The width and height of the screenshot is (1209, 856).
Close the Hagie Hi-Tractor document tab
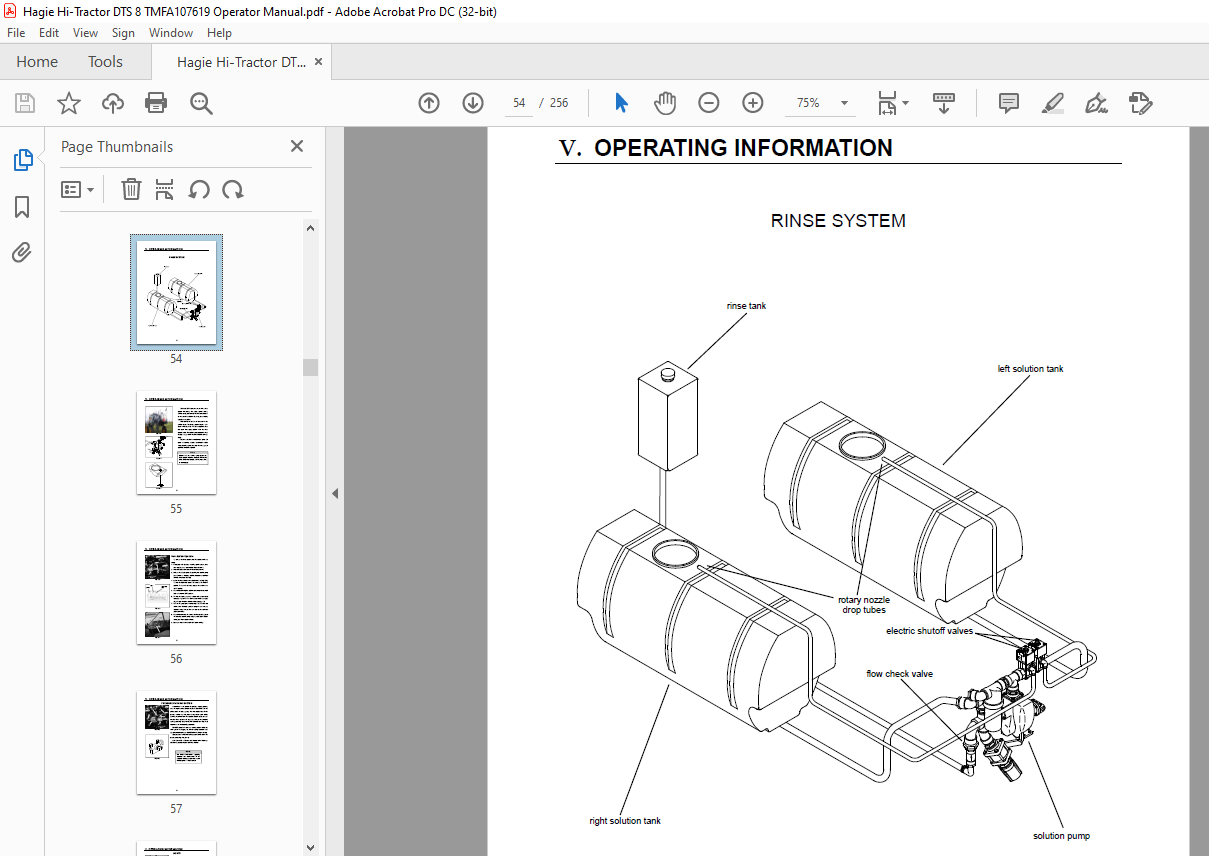(x=319, y=61)
